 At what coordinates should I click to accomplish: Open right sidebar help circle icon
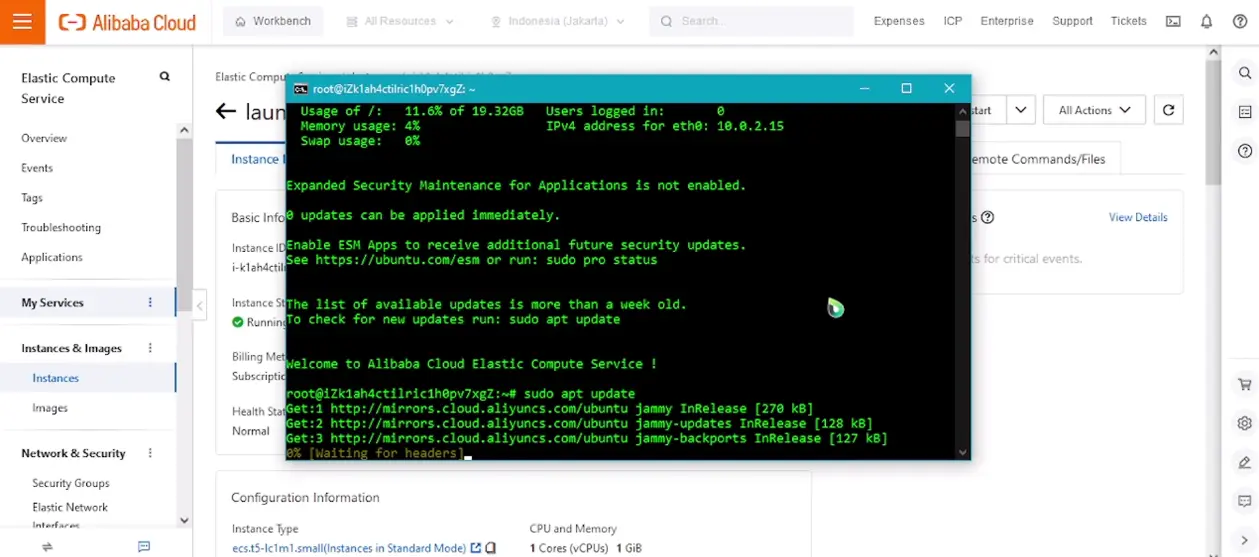click(x=1245, y=151)
